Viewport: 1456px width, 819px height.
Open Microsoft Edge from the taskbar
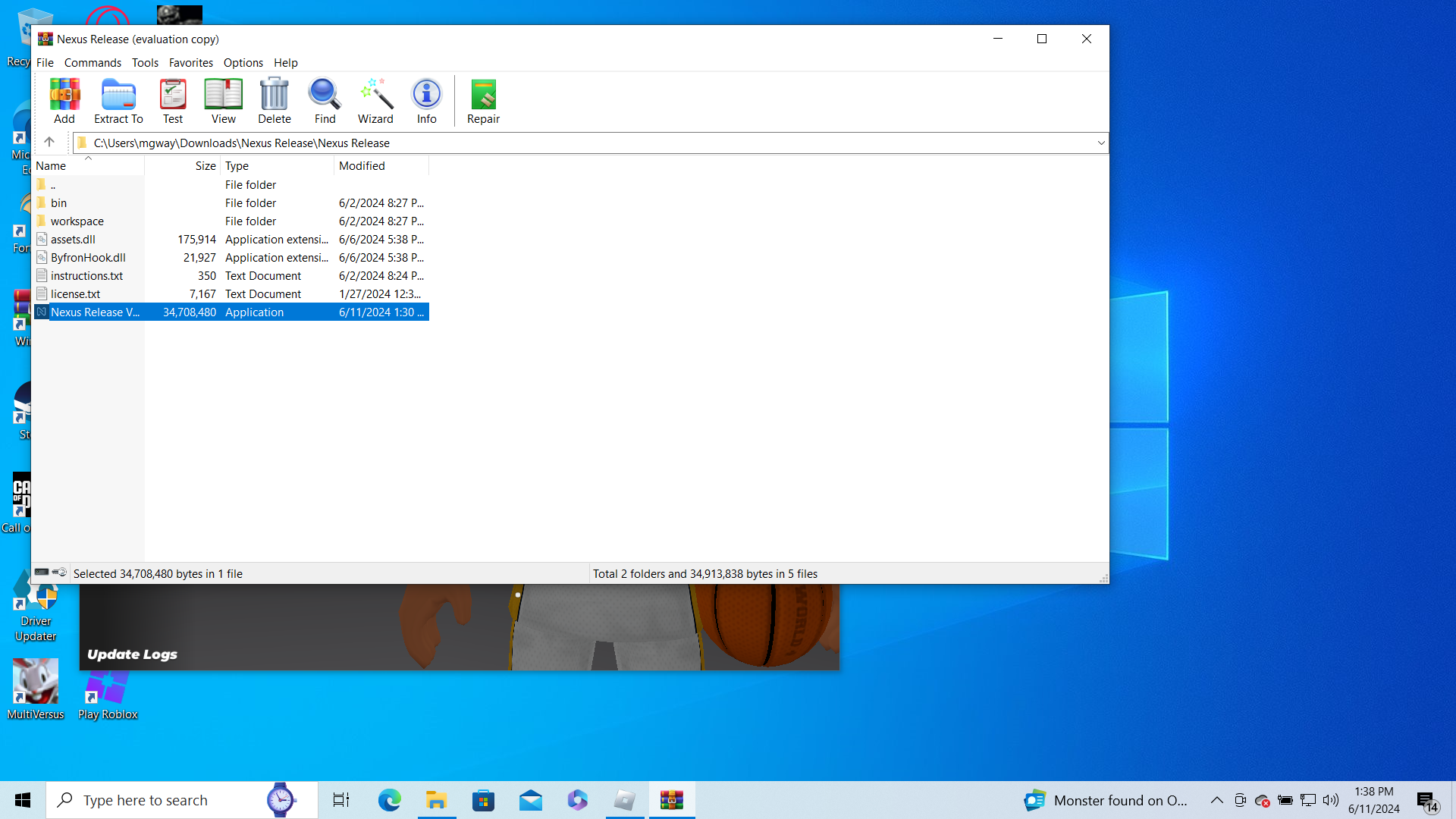pyautogui.click(x=389, y=800)
